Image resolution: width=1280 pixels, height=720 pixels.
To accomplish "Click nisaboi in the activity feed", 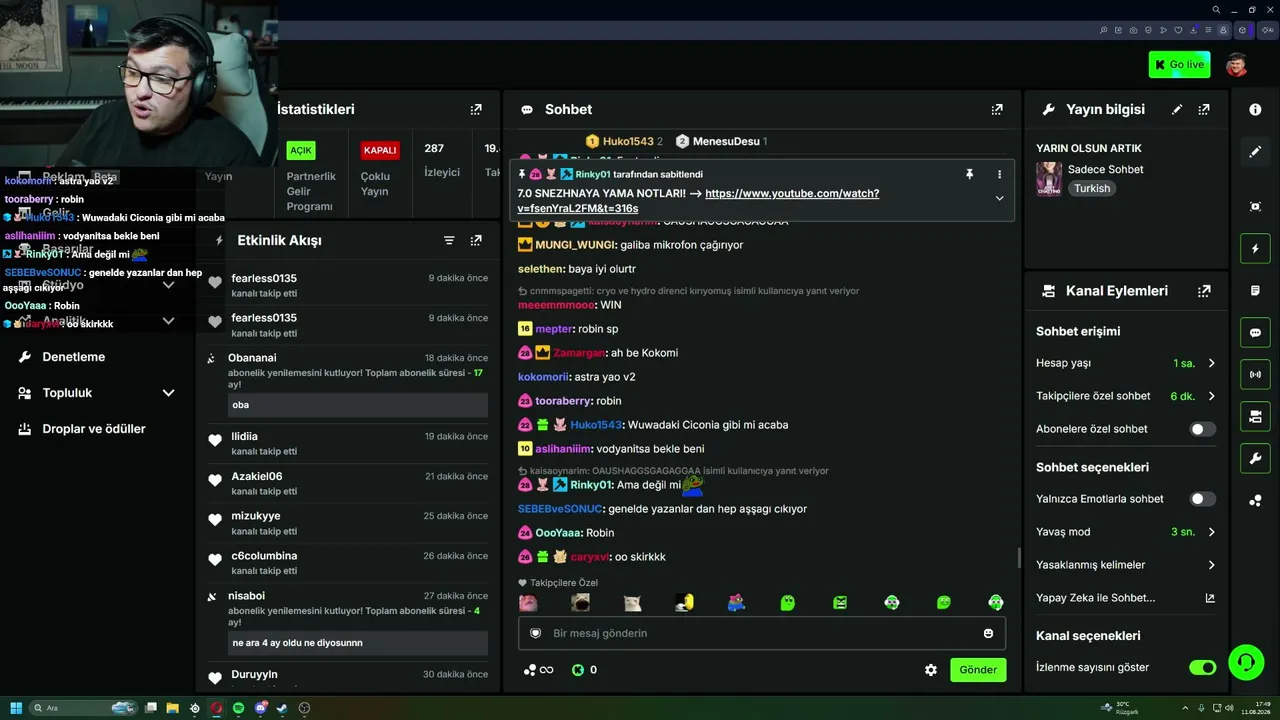I will pos(246,596).
